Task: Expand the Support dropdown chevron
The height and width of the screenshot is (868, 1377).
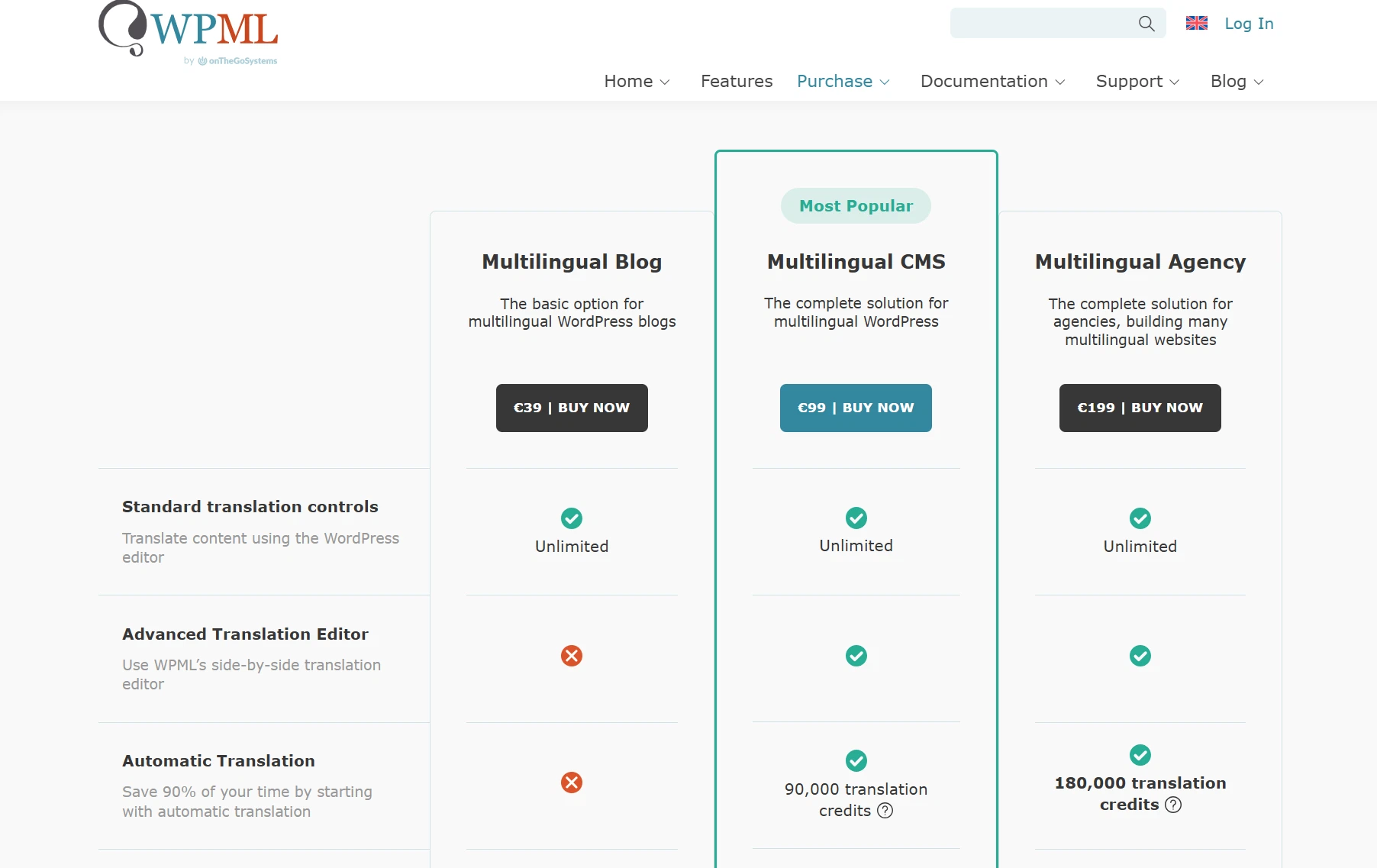Action: pyautogui.click(x=1175, y=82)
